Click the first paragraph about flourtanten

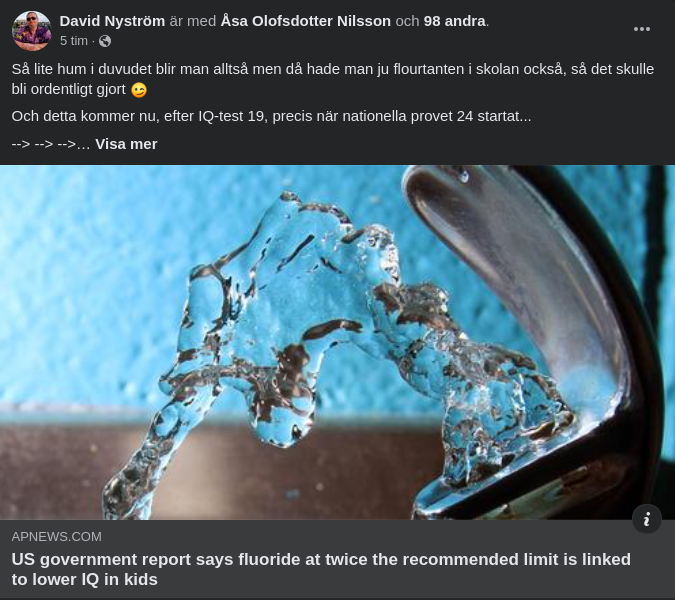click(x=333, y=79)
